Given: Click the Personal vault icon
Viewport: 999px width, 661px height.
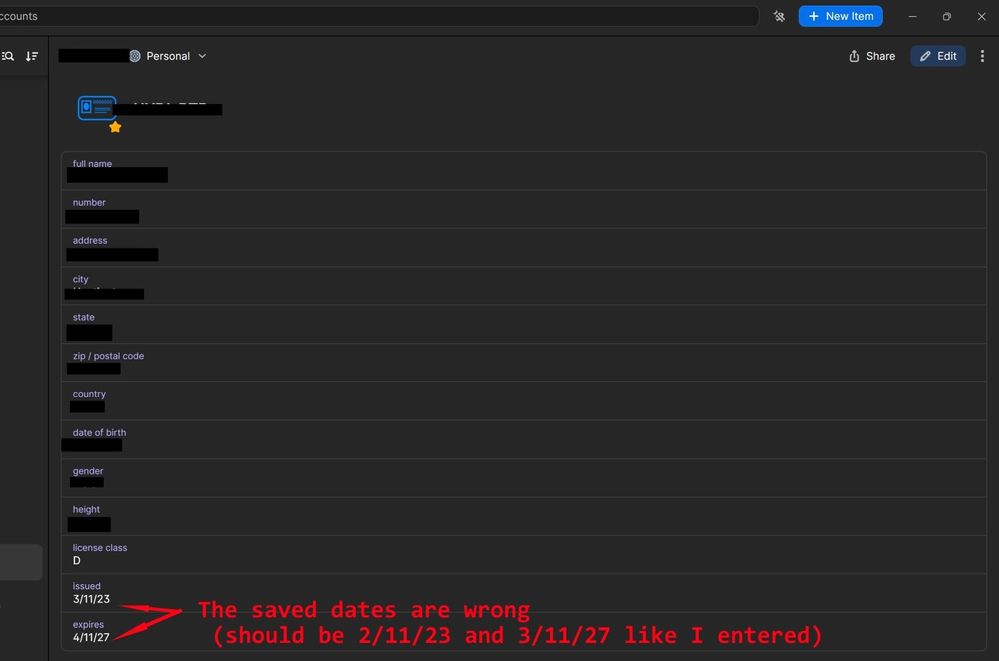Looking at the screenshot, I should (x=135, y=56).
